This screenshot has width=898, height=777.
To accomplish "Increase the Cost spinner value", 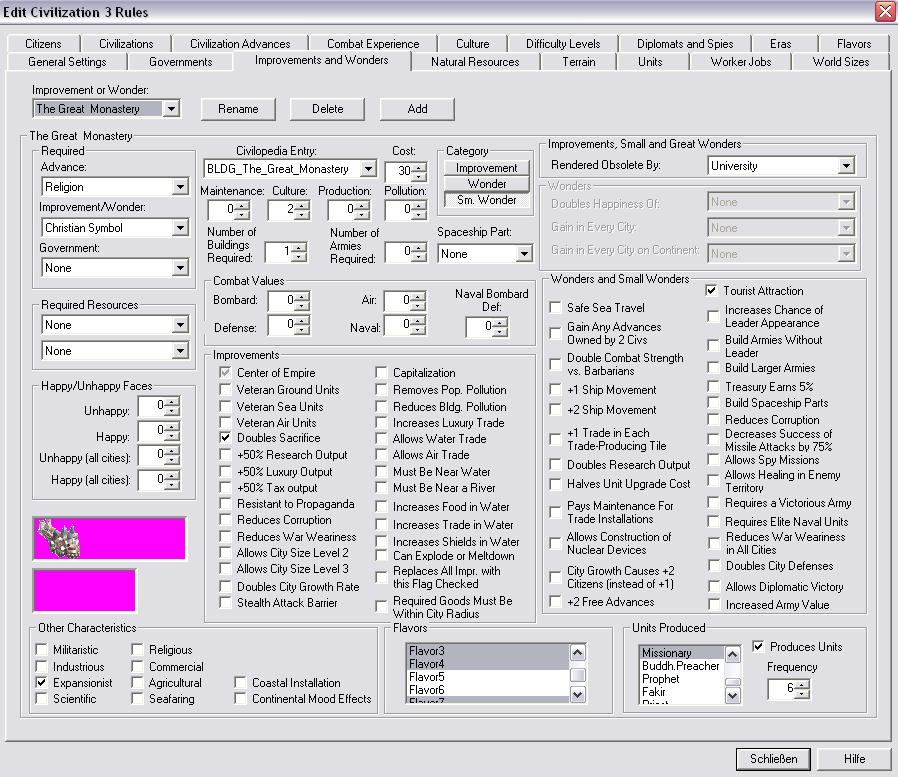I will [x=420, y=165].
